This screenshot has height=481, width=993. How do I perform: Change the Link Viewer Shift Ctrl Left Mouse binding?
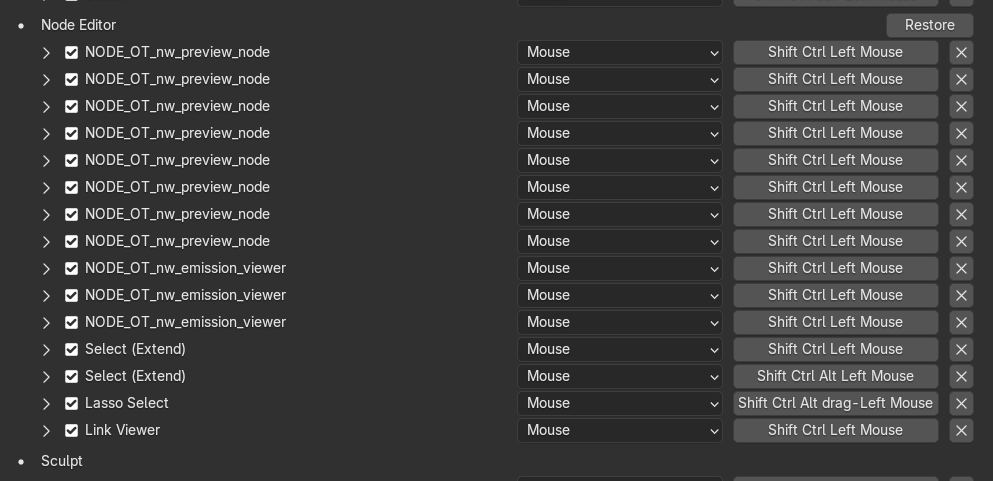835,430
